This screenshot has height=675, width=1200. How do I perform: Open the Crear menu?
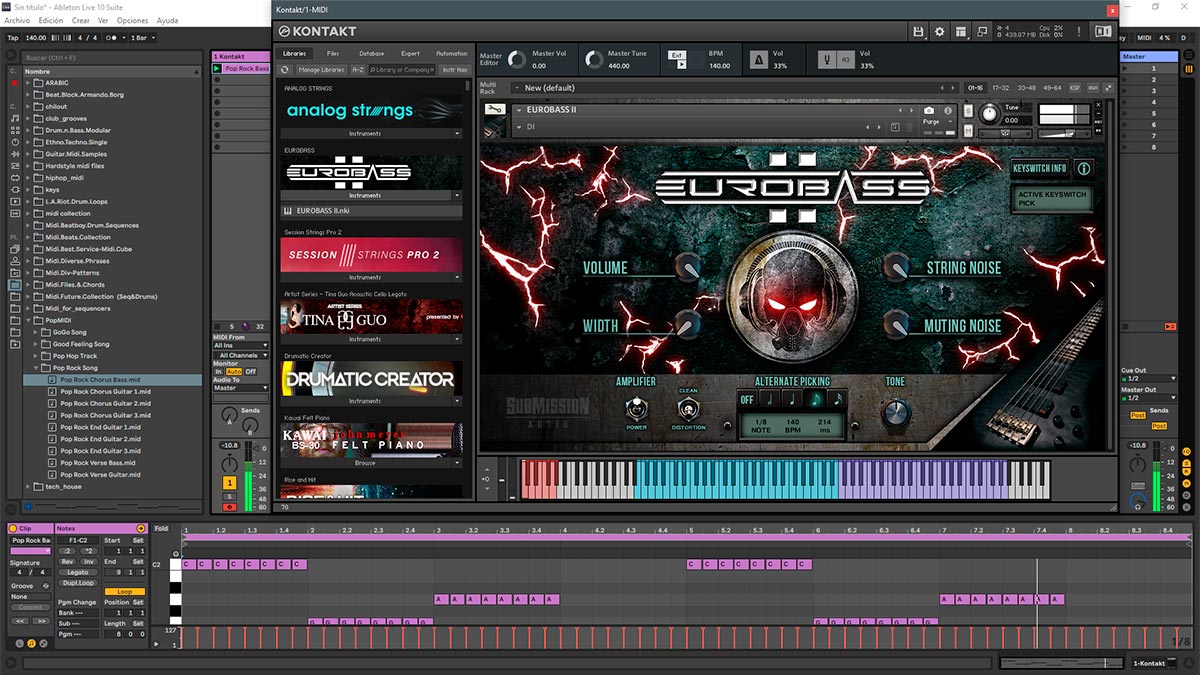(81, 20)
